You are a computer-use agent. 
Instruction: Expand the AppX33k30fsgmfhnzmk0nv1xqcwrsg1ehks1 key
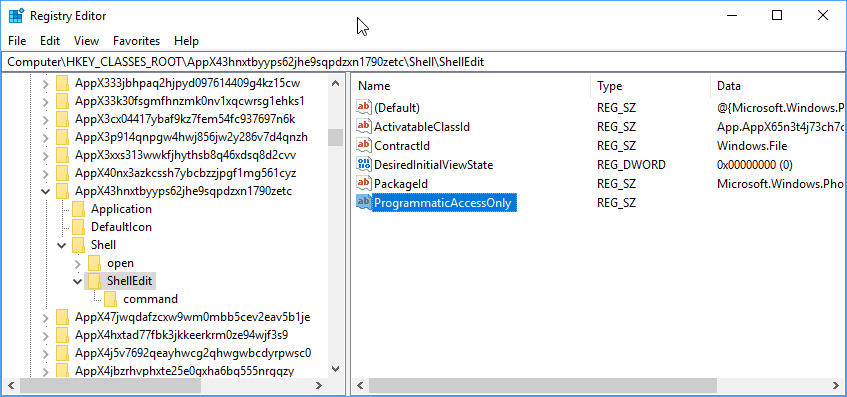pos(46,102)
